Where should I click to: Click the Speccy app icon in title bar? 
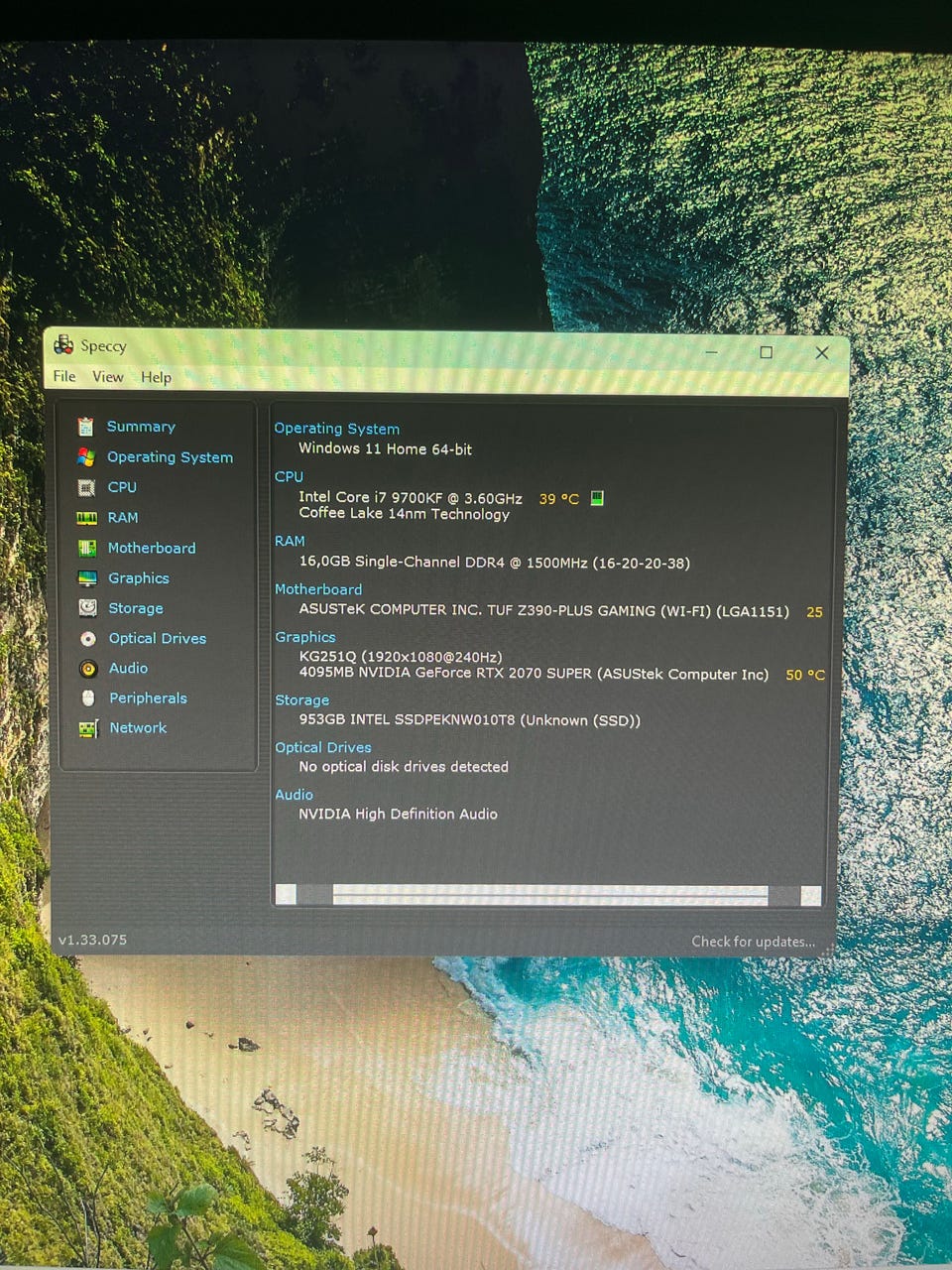coord(63,345)
